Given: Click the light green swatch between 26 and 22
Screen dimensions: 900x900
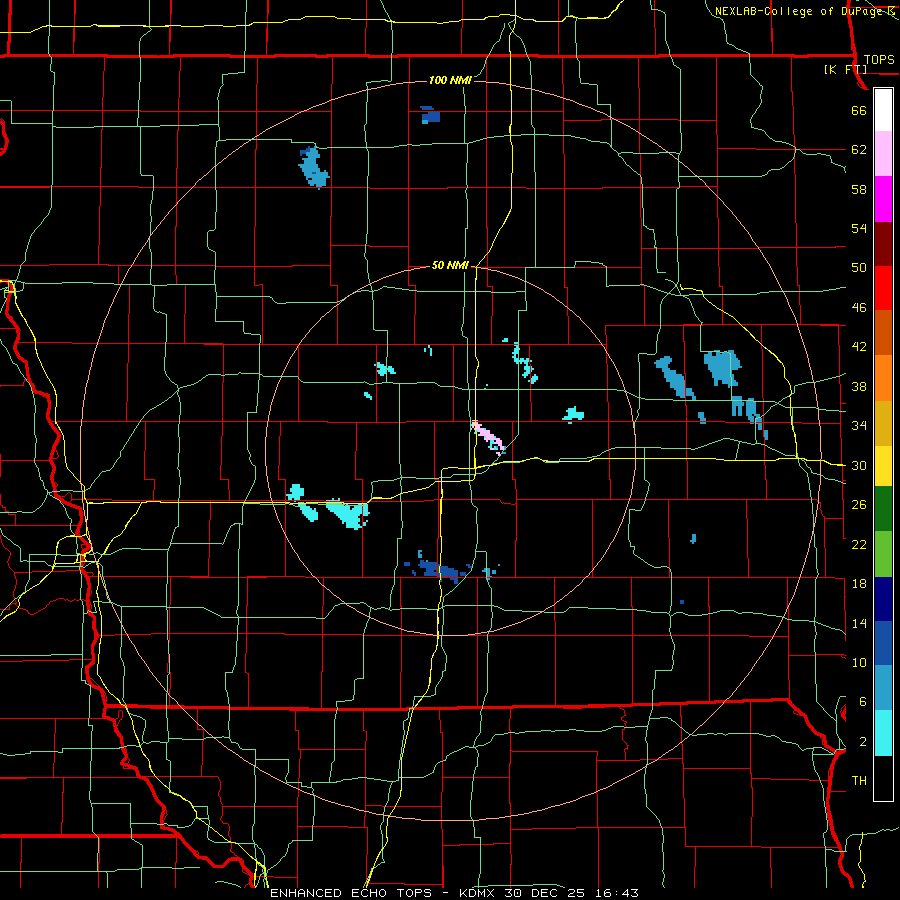Looking at the screenshot, I should pos(883,554).
